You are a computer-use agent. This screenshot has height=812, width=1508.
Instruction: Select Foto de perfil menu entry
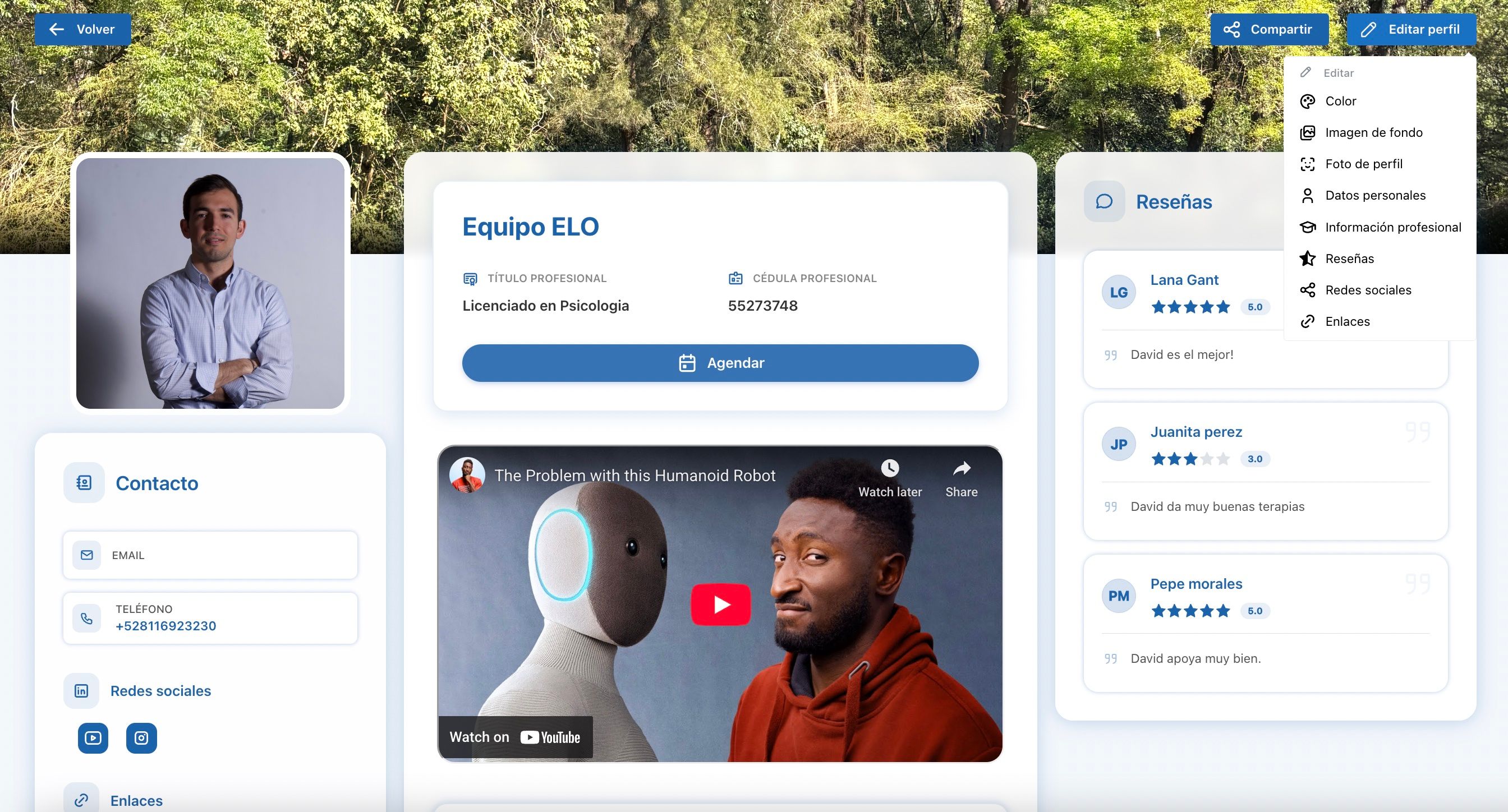point(1363,164)
